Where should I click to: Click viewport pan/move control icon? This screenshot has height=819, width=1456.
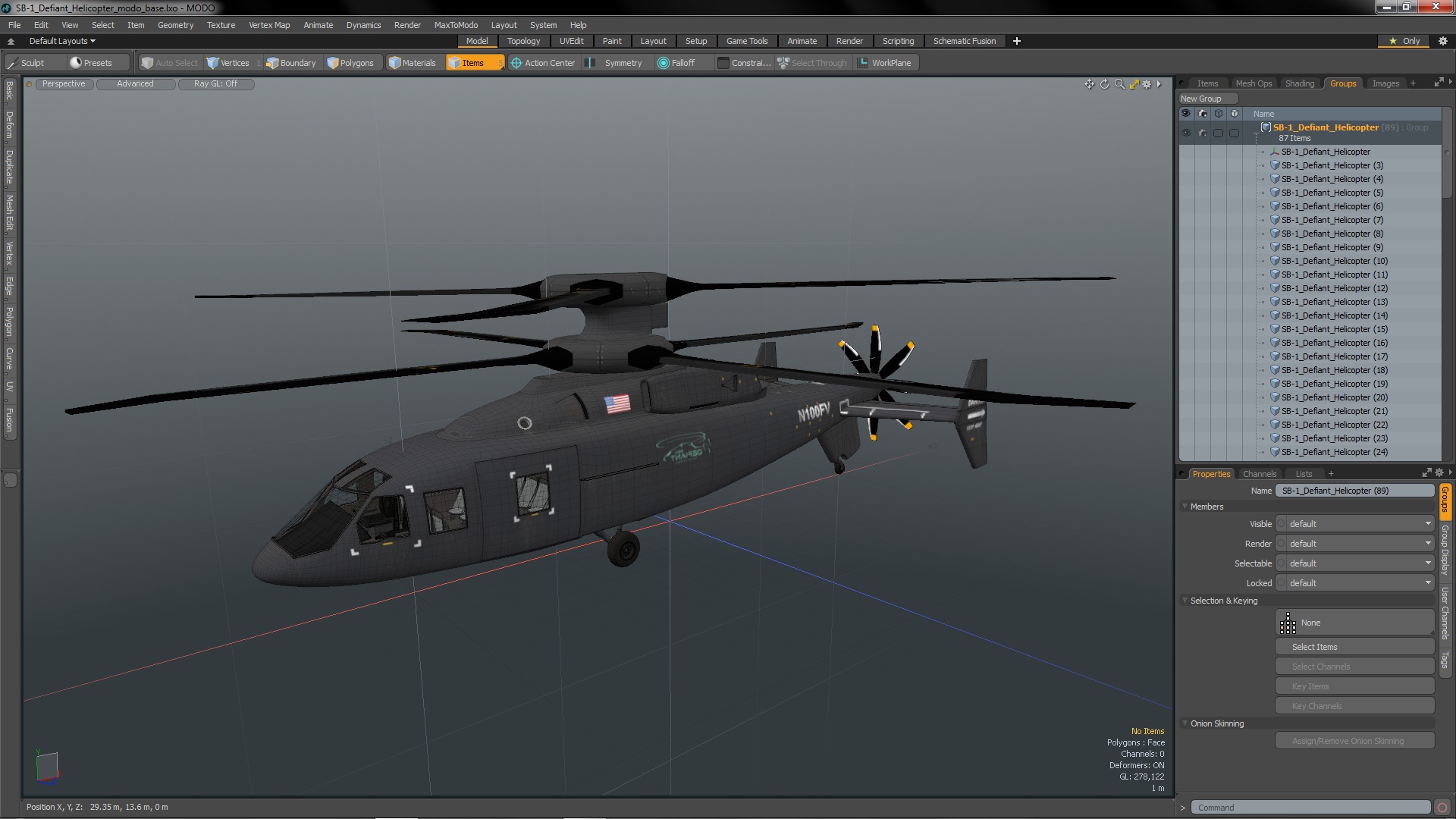tap(1089, 84)
